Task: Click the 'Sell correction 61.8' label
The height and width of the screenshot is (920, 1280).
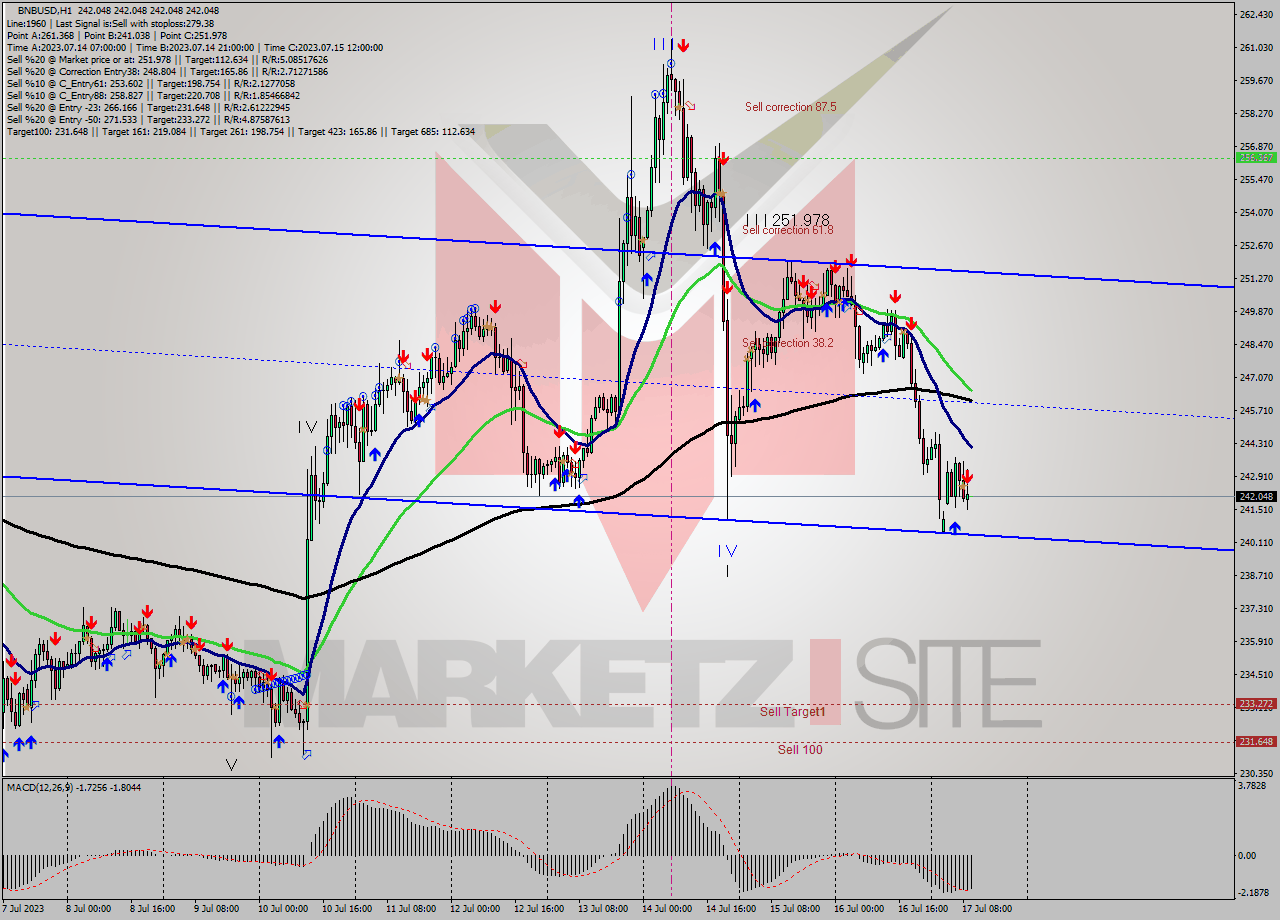Action: coord(788,231)
